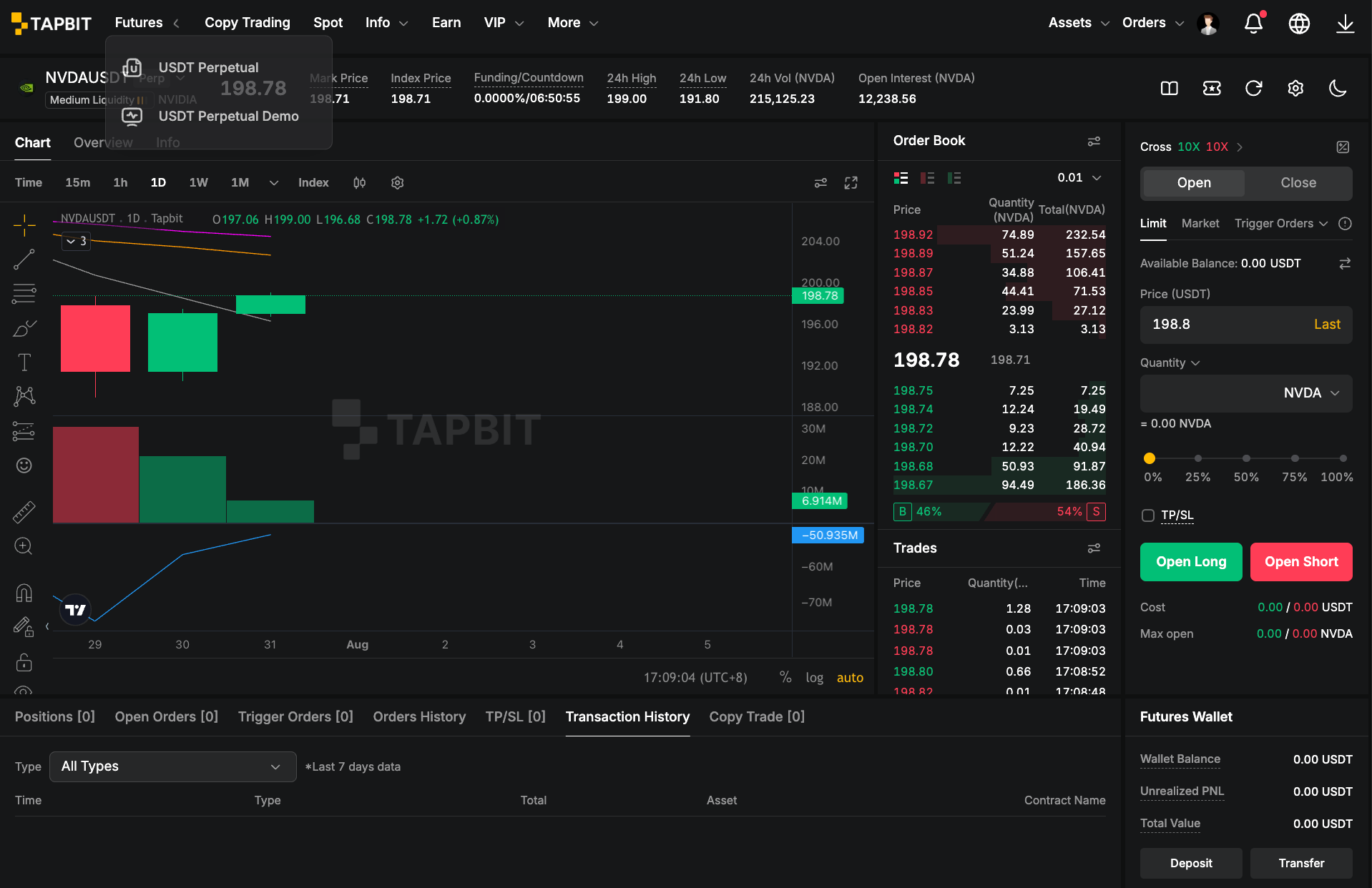Expand the Orders dropdown

1153,23
